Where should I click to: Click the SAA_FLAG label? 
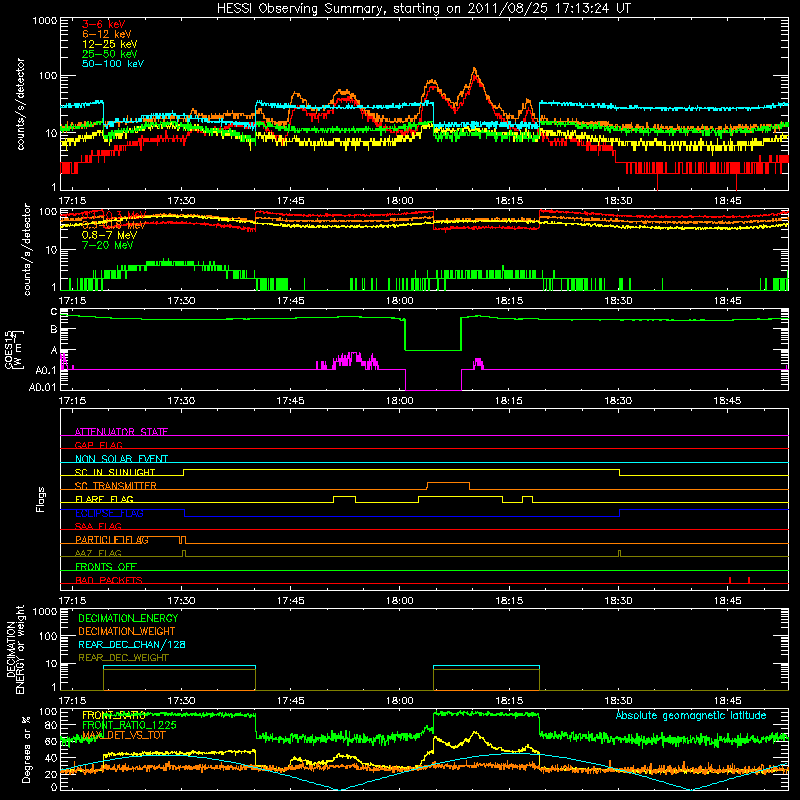[x=98, y=526]
